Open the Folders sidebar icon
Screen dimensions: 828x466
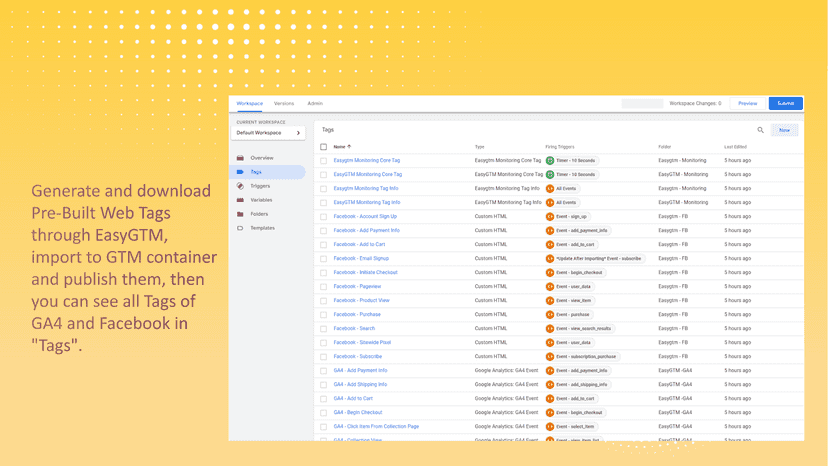click(x=240, y=214)
